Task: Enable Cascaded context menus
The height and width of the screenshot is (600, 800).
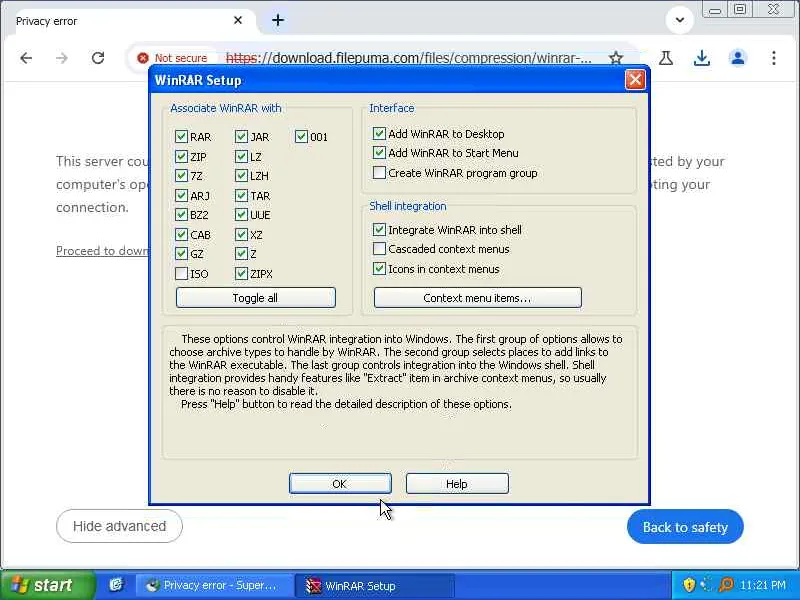Action: [x=379, y=248]
